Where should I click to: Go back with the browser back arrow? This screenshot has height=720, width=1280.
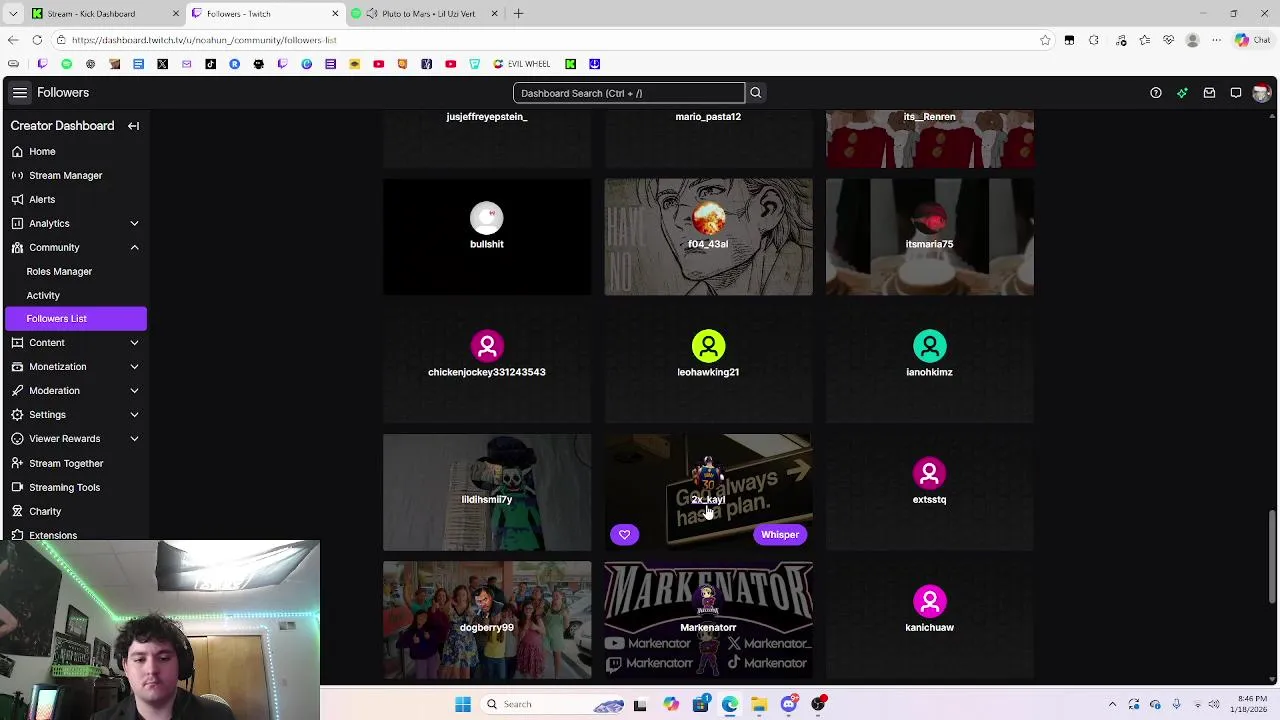point(13,40)
